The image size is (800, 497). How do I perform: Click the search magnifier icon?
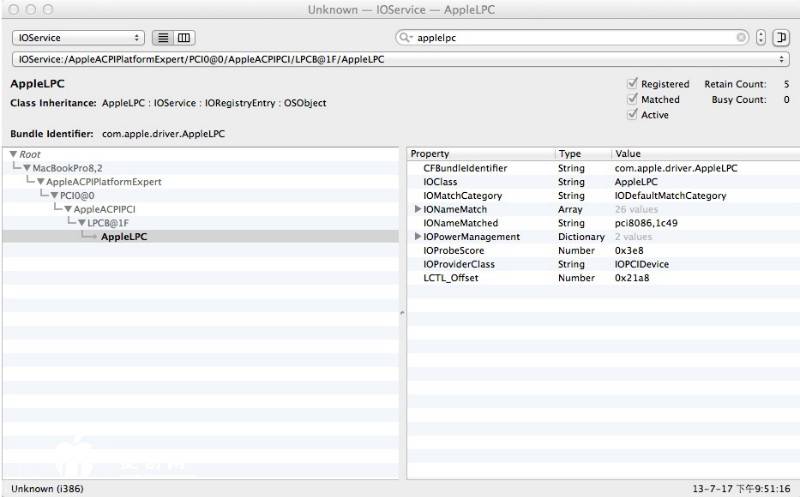tap(405, 38)
